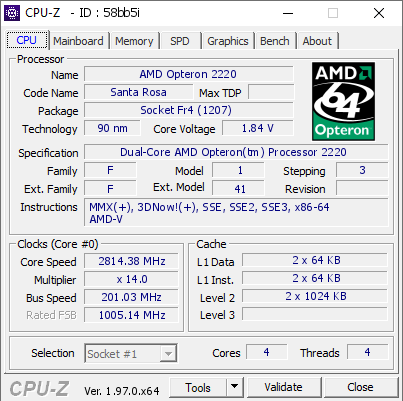The height and width of the screenshot is (401, 403).
Task: Click the Ext. Family value F
Action: 110,188
